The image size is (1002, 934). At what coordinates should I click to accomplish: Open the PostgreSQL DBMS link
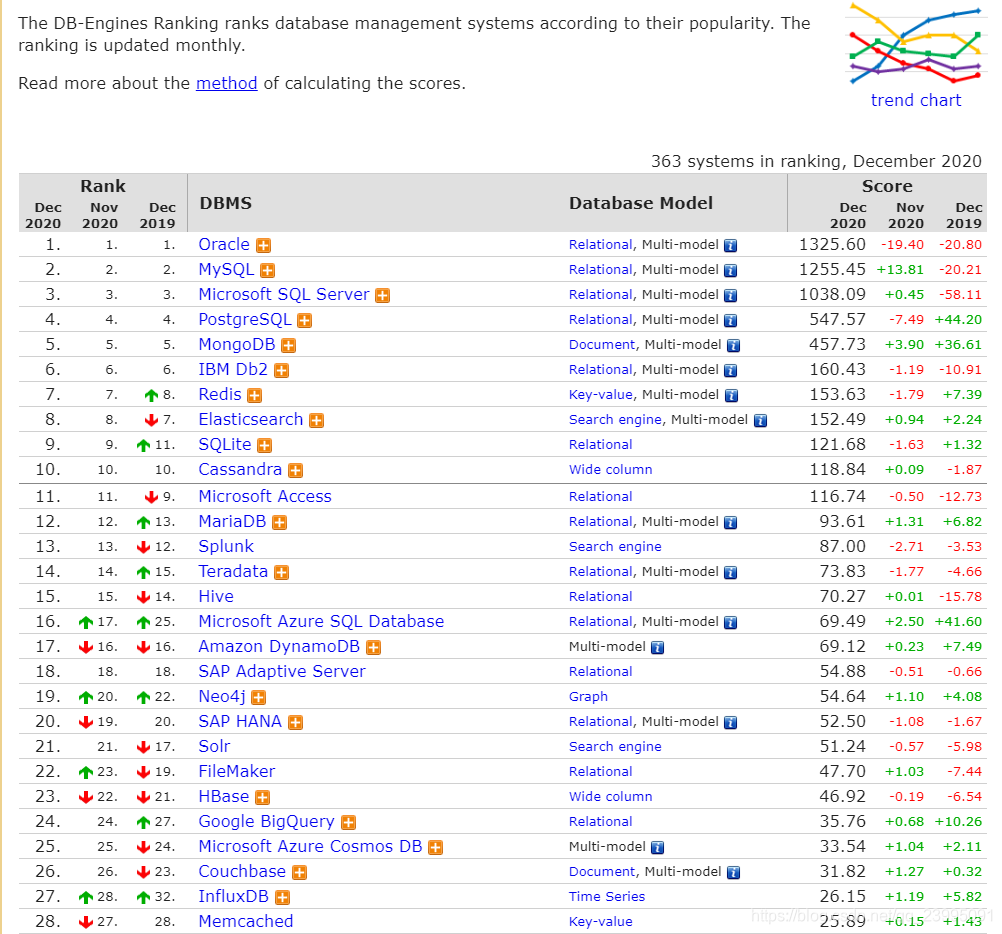245,319
